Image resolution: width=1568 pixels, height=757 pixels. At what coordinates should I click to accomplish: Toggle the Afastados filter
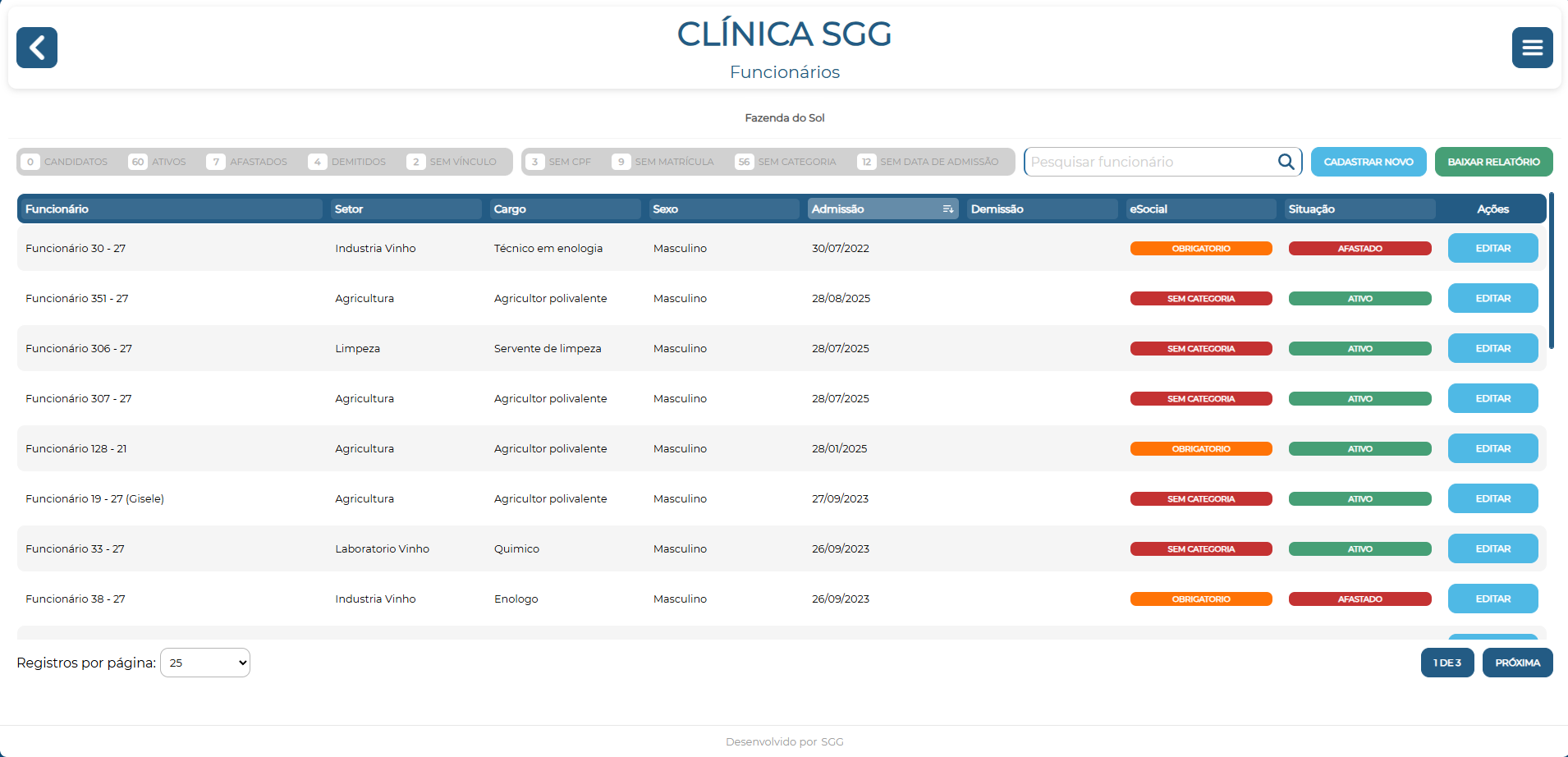pos(247,162)
